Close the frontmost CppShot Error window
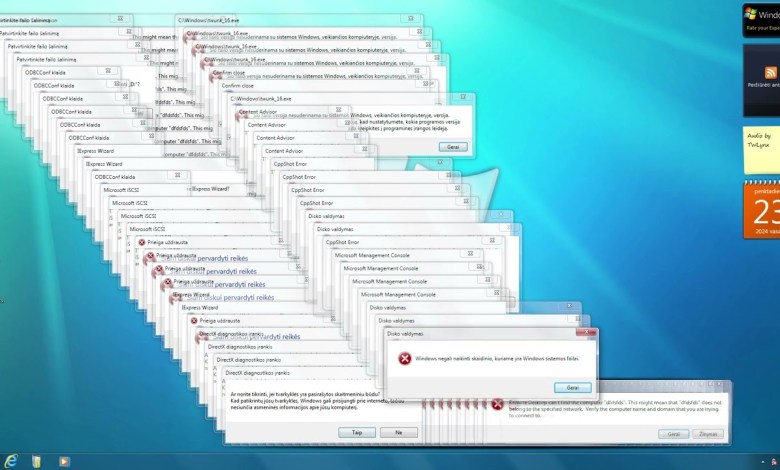Screen dimensions: 780x470 click(491, 240)
